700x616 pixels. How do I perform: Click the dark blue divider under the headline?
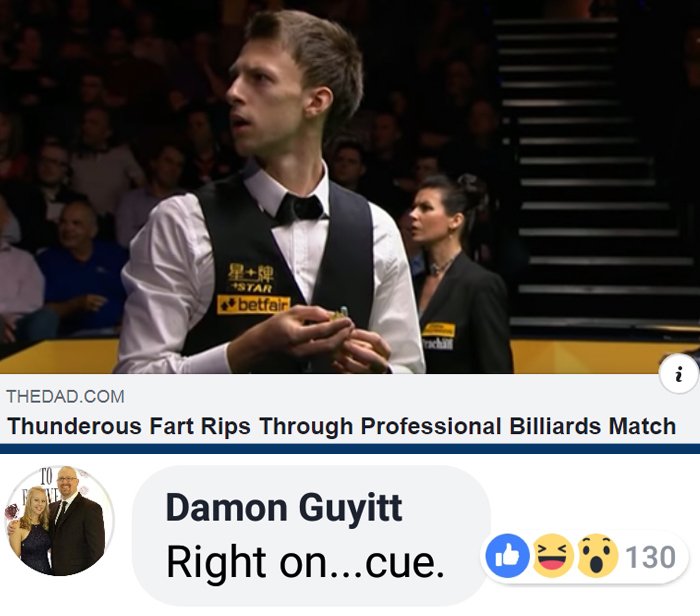point(350,449)
